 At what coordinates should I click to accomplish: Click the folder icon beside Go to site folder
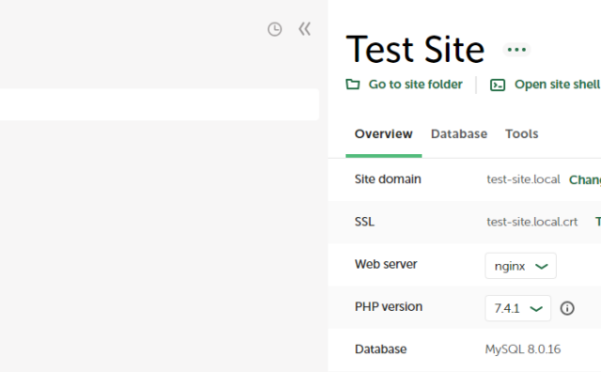[x=353, y=84]
